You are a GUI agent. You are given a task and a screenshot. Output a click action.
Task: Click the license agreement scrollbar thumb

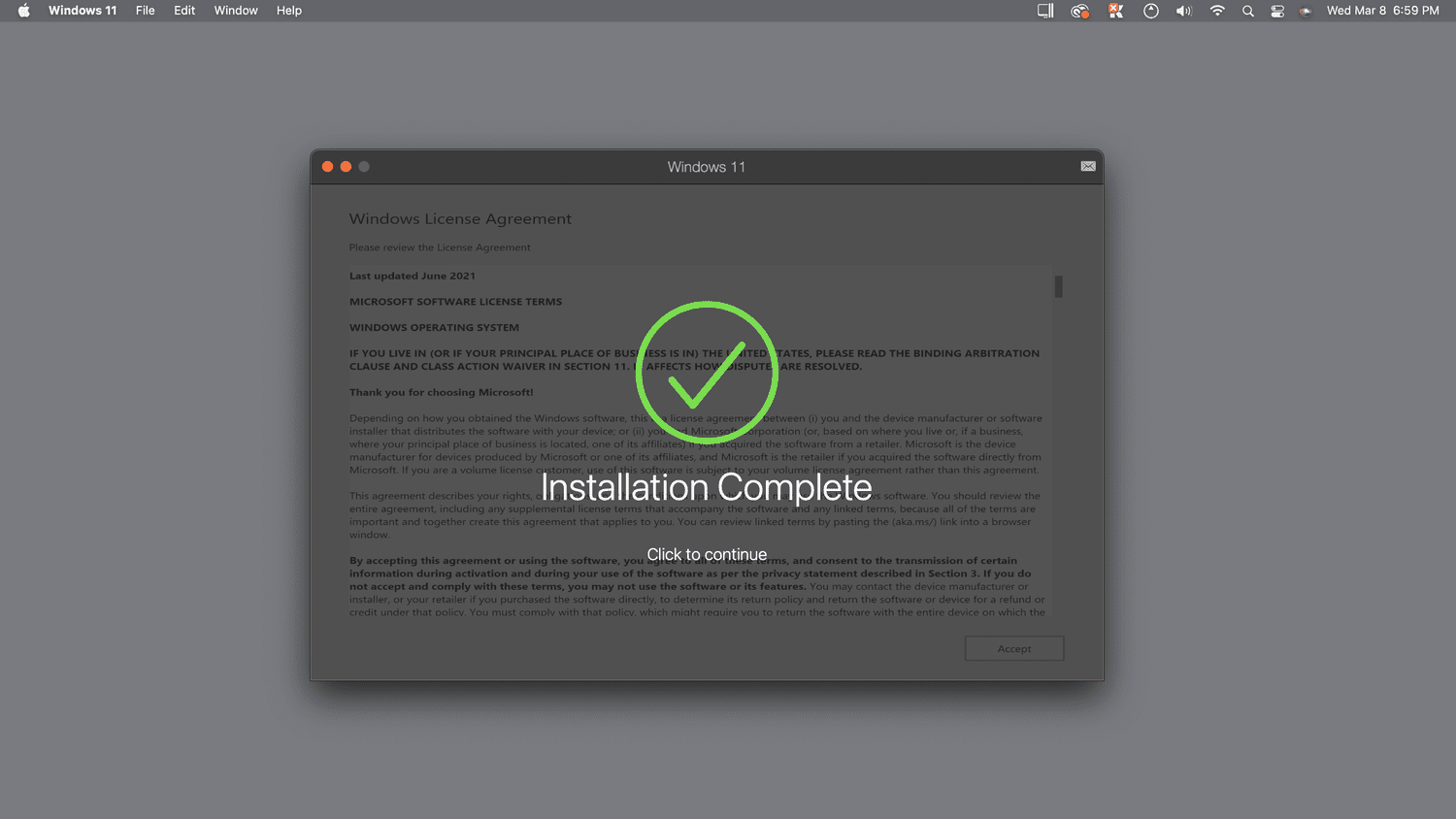pyautogui.click(x=1058, y=287)
